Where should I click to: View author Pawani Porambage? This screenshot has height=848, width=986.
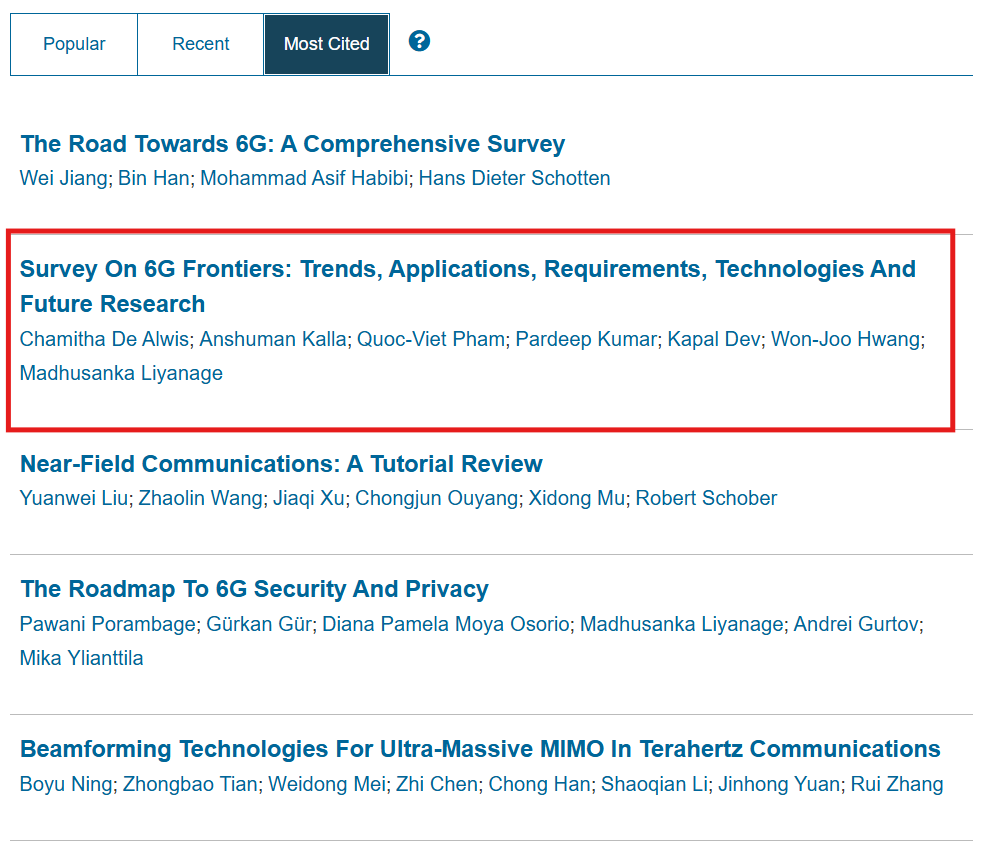[108, 624]
